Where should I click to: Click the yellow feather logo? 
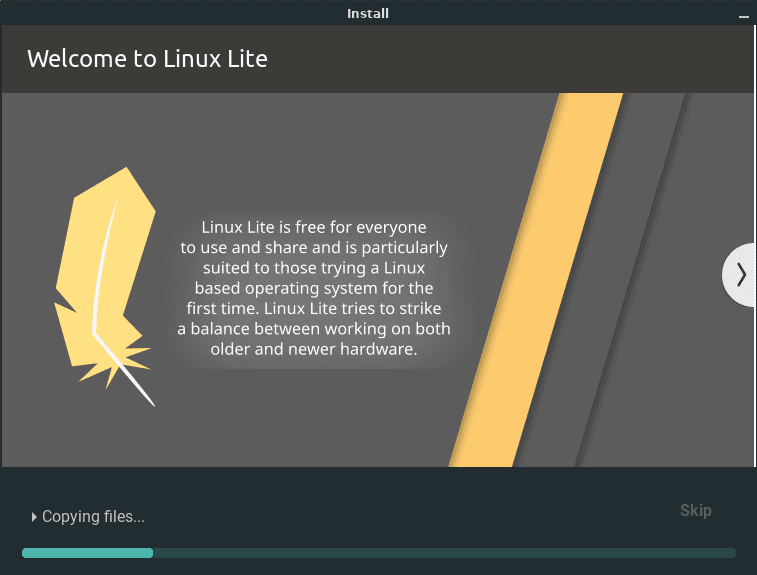coord(105,287)
